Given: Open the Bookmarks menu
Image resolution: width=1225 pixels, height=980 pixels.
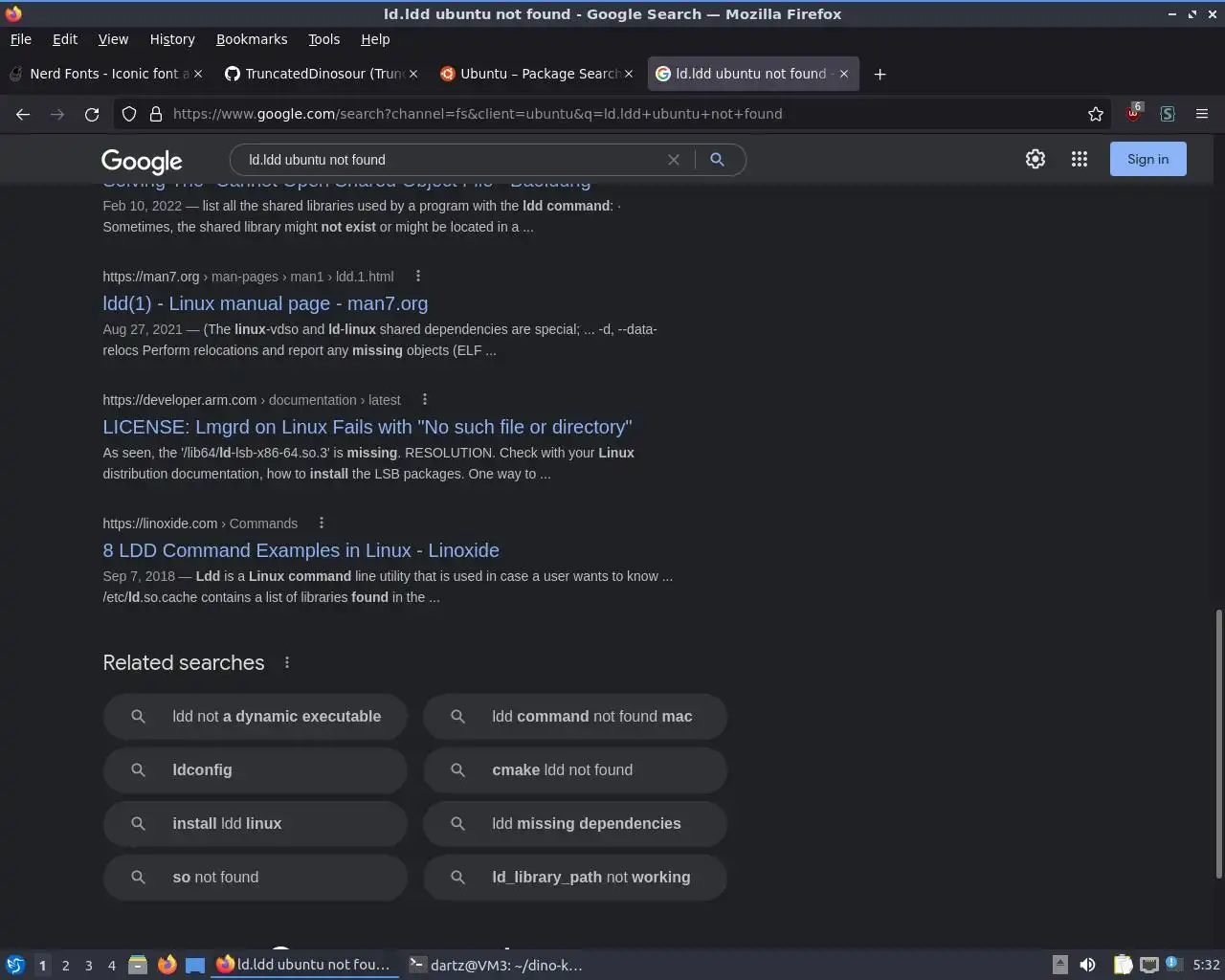Looking at the screenshot, I should coord(252,39).
